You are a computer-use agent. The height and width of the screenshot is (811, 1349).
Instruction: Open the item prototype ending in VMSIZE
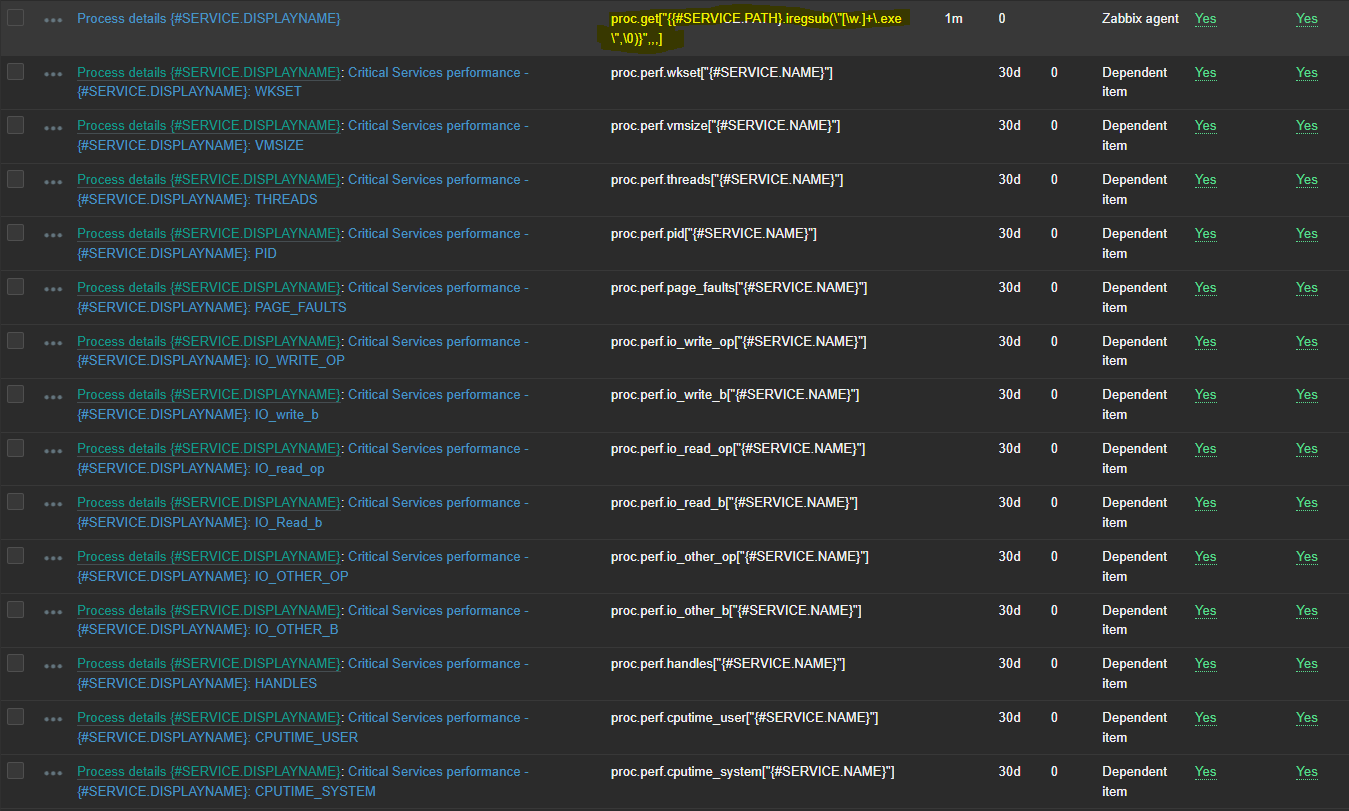(303, 136)
